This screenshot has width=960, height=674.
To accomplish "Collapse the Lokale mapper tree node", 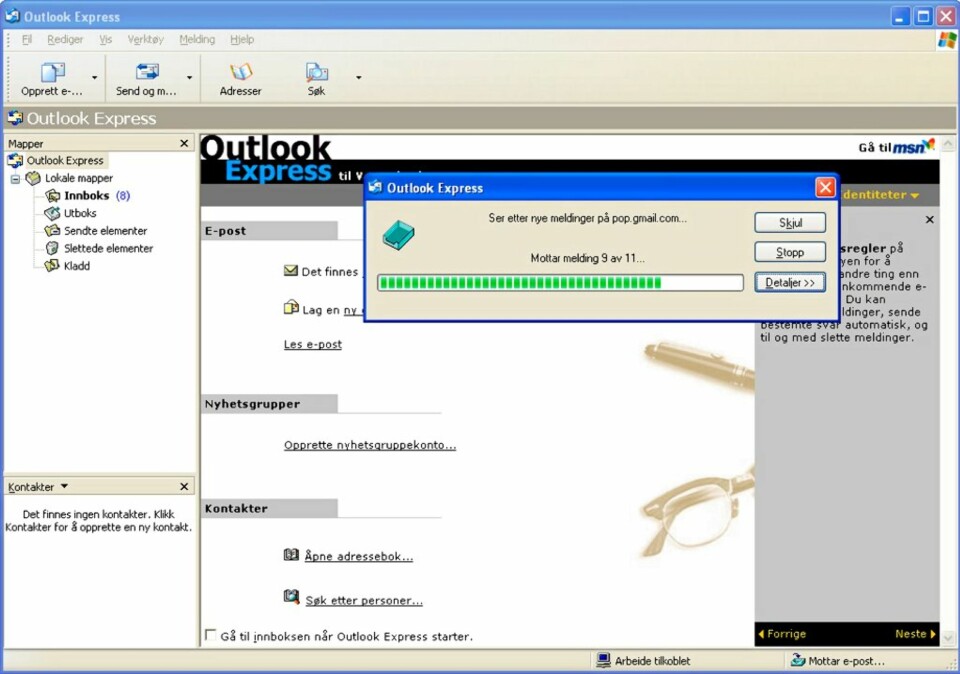I will [15, 179].
